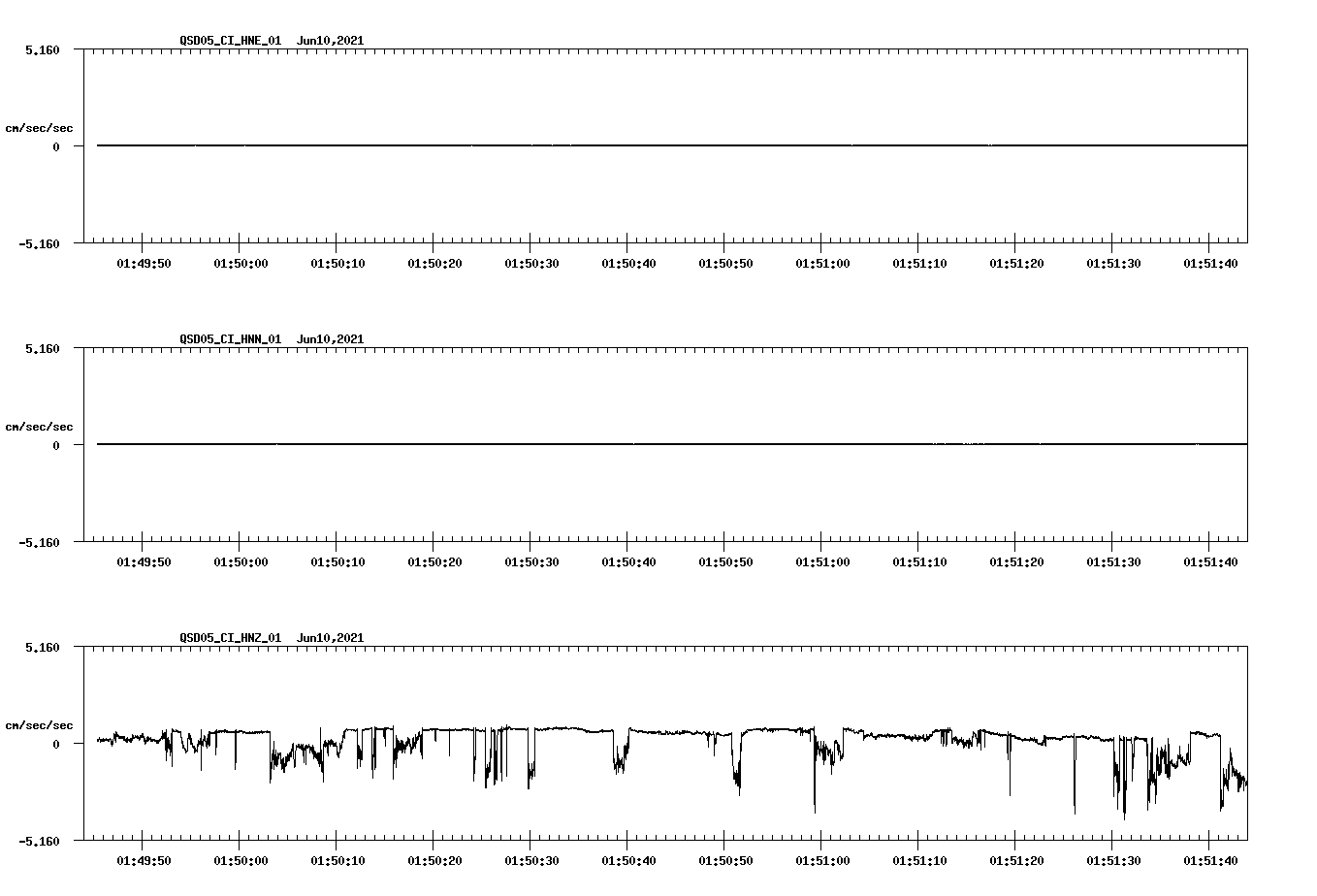Click 01:49:50 time label under HNN plot

point(144,561)
